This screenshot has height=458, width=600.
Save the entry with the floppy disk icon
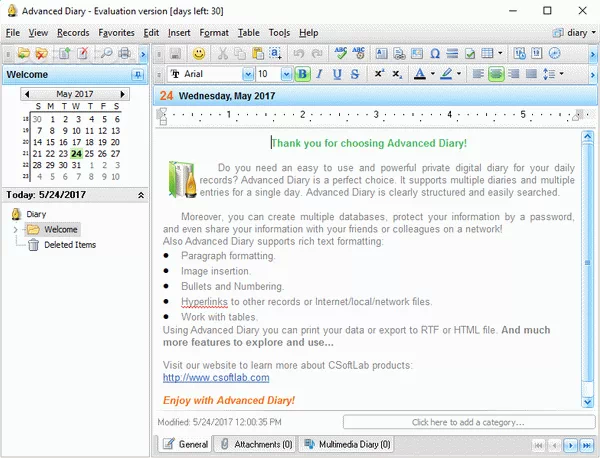[x=175, y=54]
